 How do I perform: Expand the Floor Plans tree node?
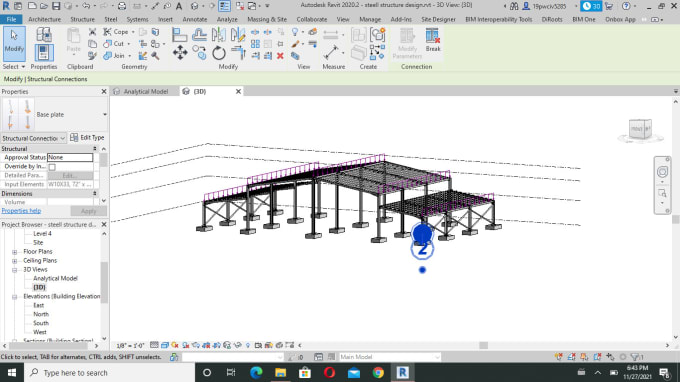pos(14,252)
